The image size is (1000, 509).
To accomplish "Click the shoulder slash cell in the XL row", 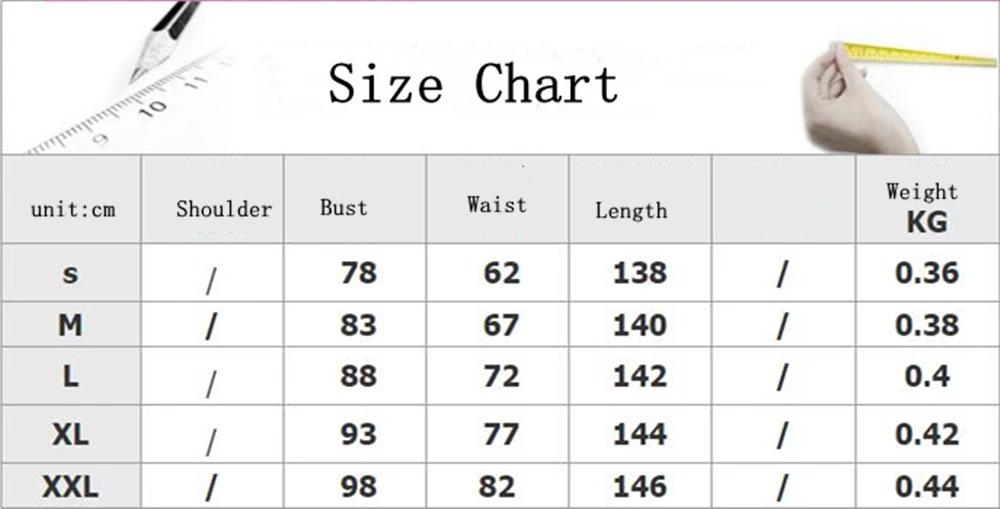I will 211,436.
